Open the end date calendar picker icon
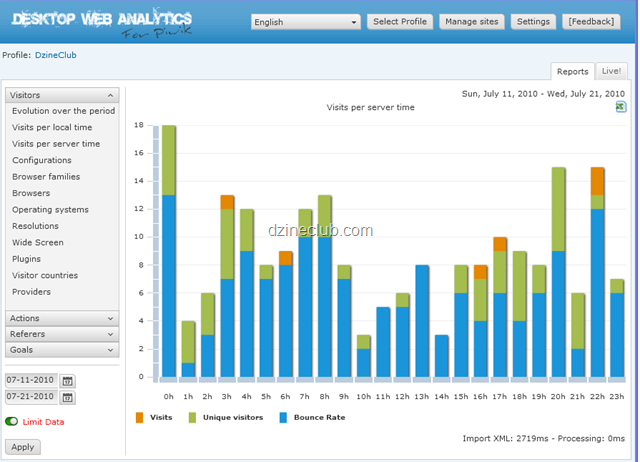The height and width of the screenshot is (462, 640). [67, 398]
